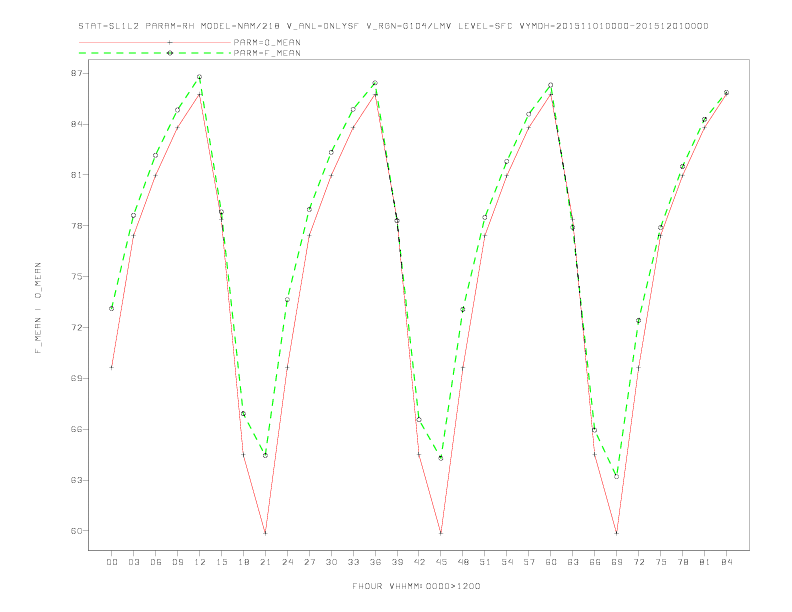
Task: Select the PARM=O_MEAN legend label
Action: tap(267, 42)
